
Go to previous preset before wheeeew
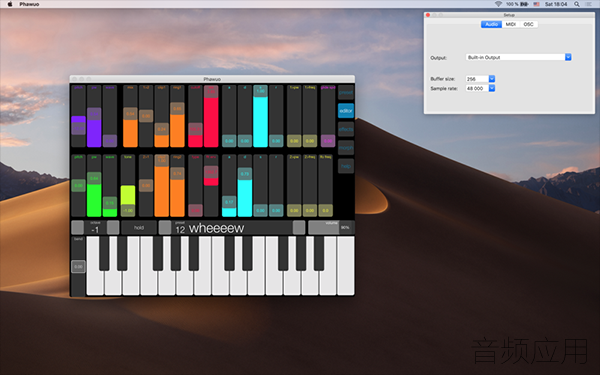coord(165,227)
